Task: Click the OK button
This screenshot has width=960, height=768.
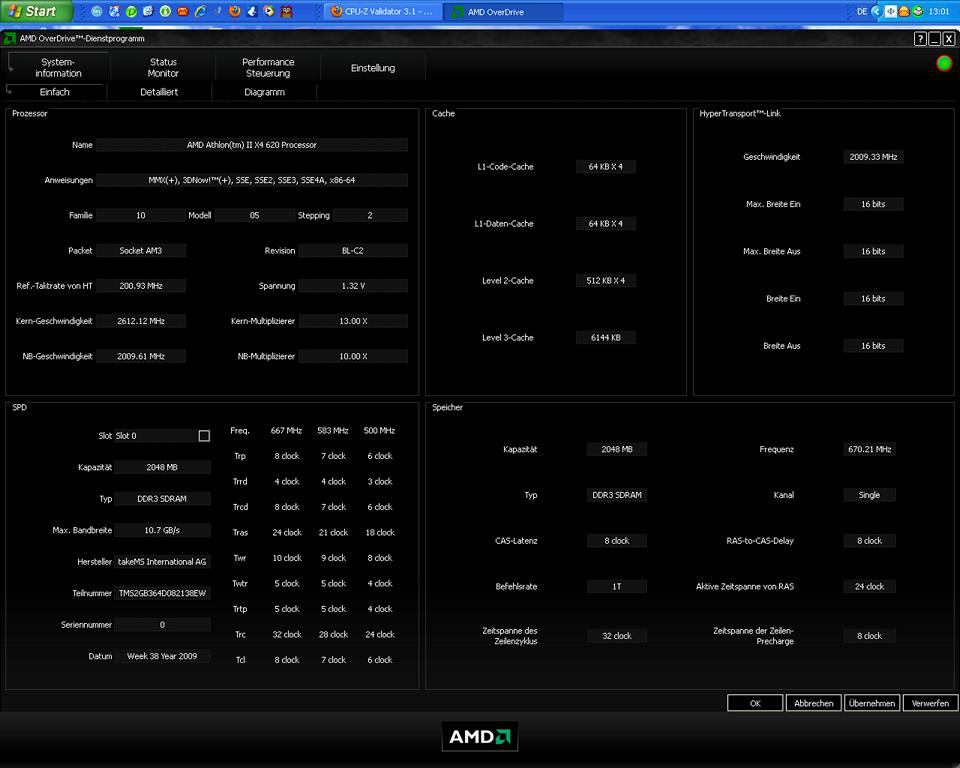Action: pyautogui.click(x=755, y=703)
